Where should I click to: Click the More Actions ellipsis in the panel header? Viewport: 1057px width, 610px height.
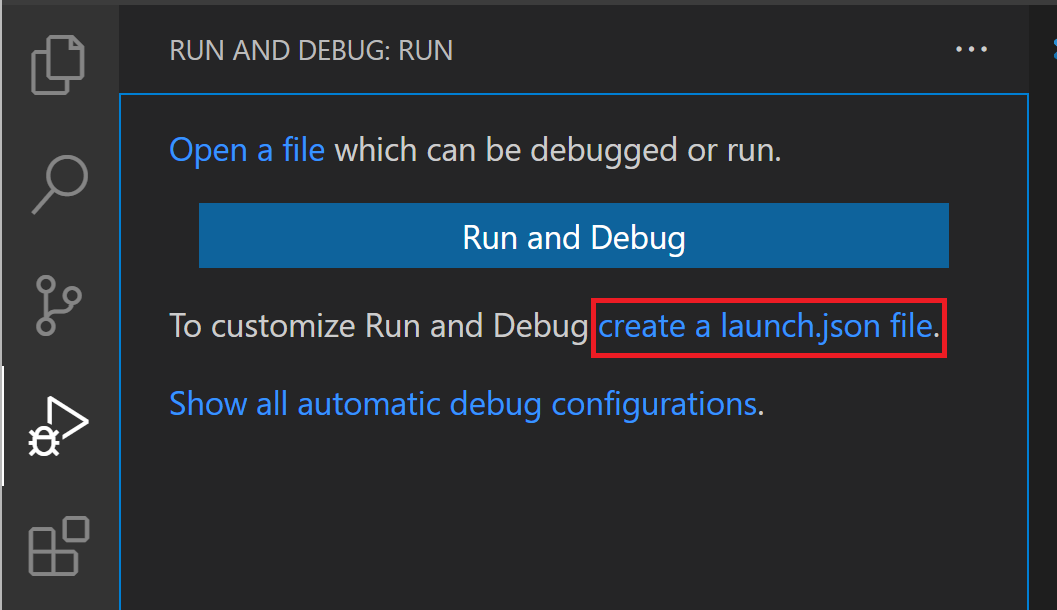(971, 48)
